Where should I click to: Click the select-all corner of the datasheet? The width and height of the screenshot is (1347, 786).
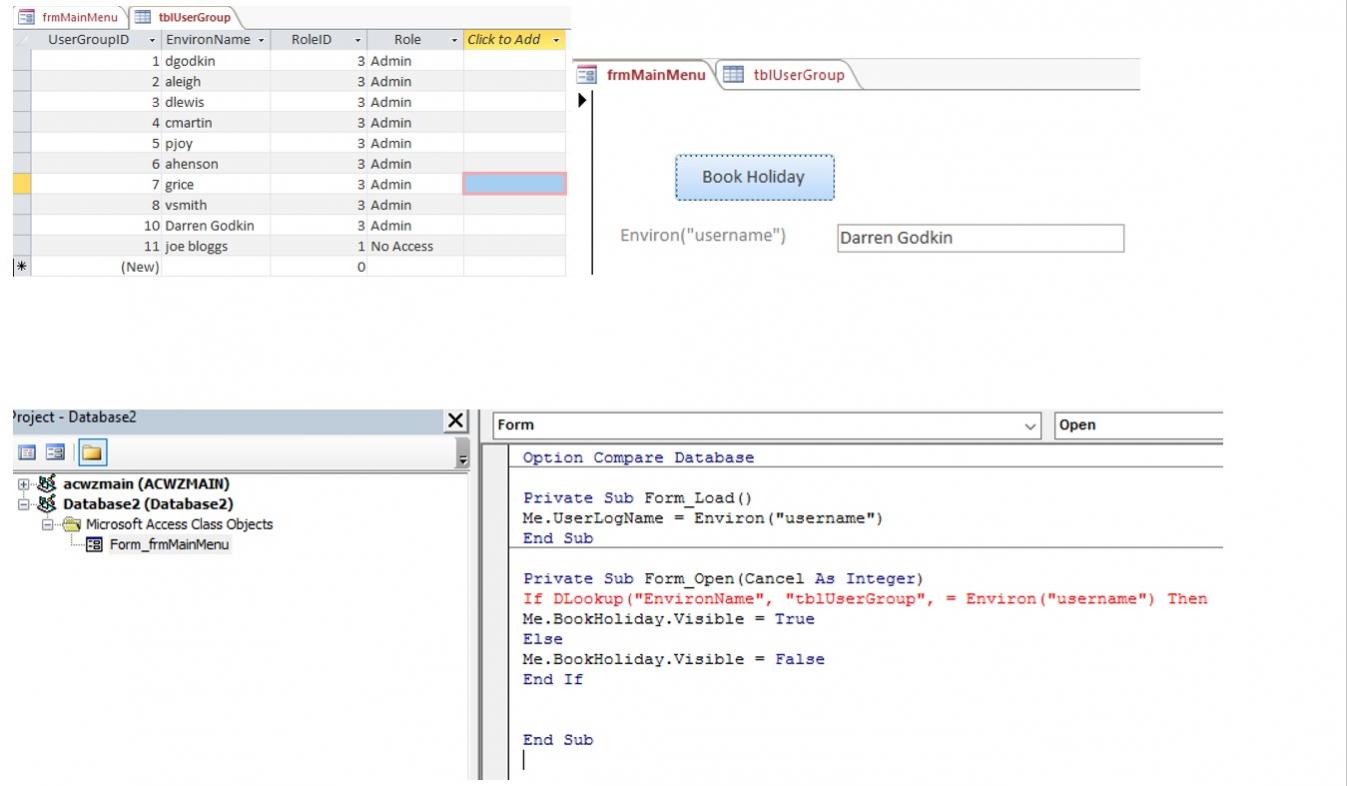pyautogui.click(x=21, y=40)
